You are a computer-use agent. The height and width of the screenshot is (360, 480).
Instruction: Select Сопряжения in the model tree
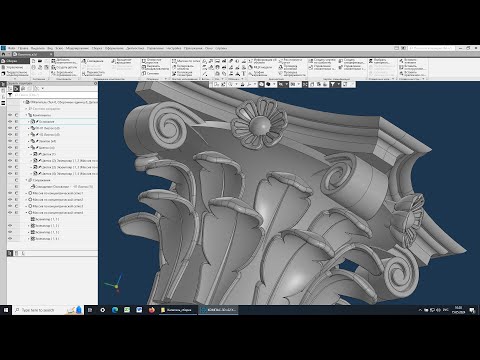click(x=41, y=180)
